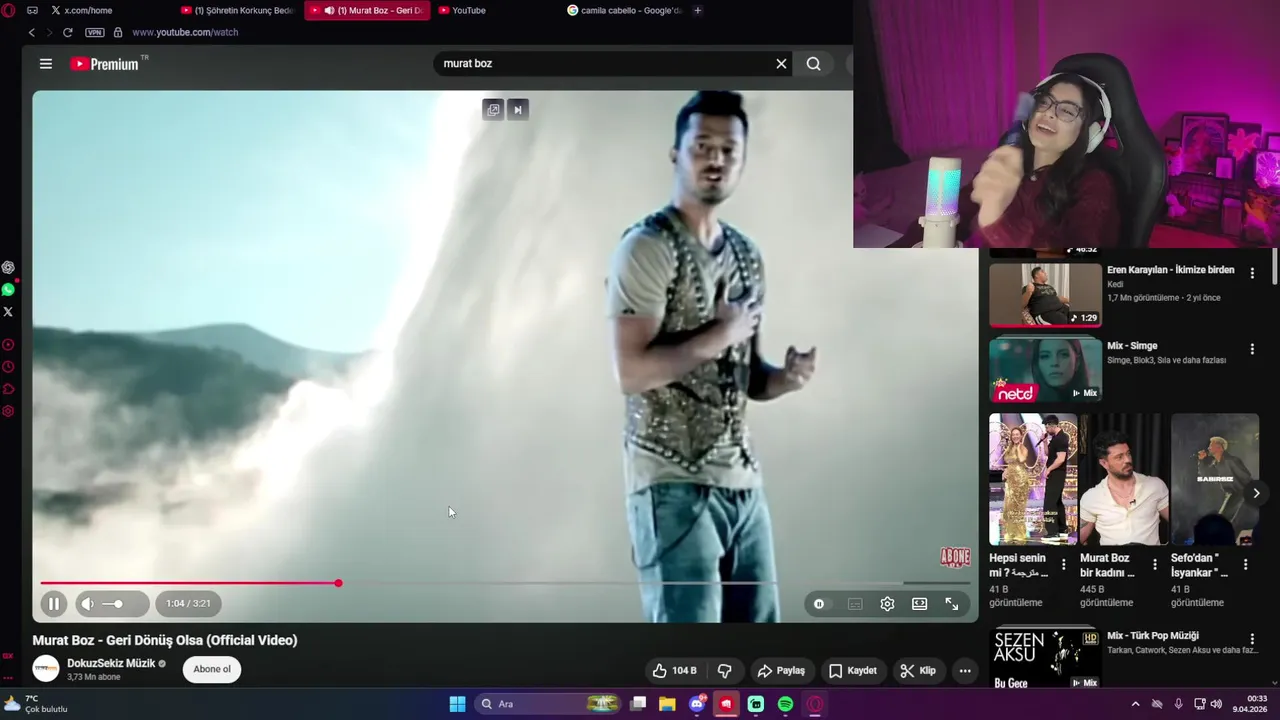The width and height of the screenshot is (1280, 720).
Task: Switch to the Şöhretin Korkunç Bedeli tab
Action: point(238,10)
